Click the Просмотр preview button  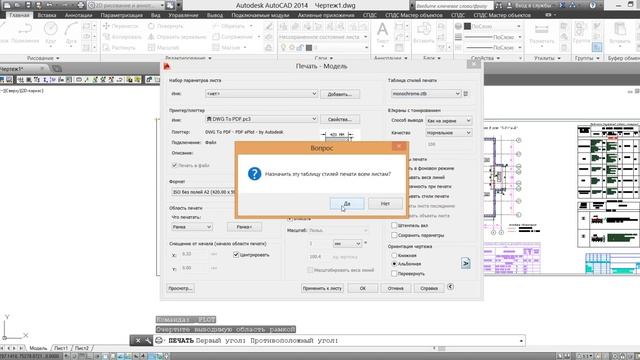pyautogui.click(x=180, y=288)
